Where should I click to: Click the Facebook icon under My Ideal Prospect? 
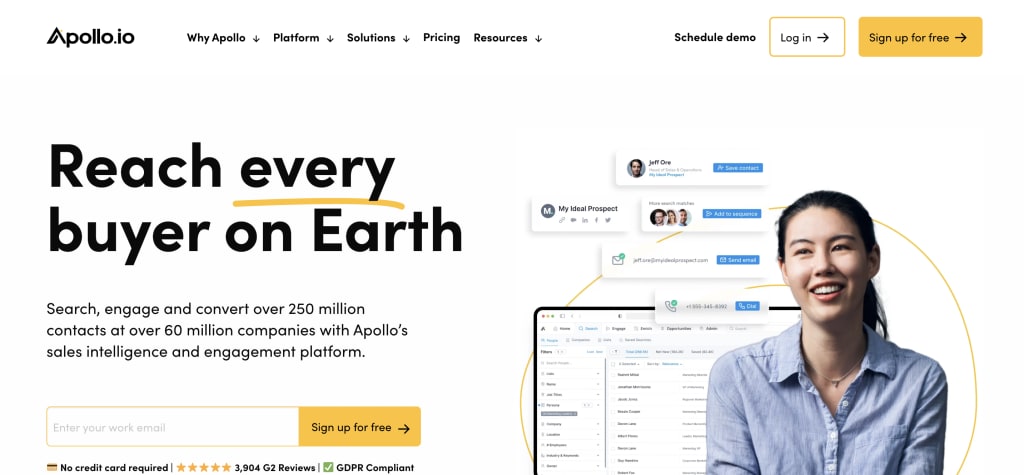pyautogui.click(x=596, y=220)
